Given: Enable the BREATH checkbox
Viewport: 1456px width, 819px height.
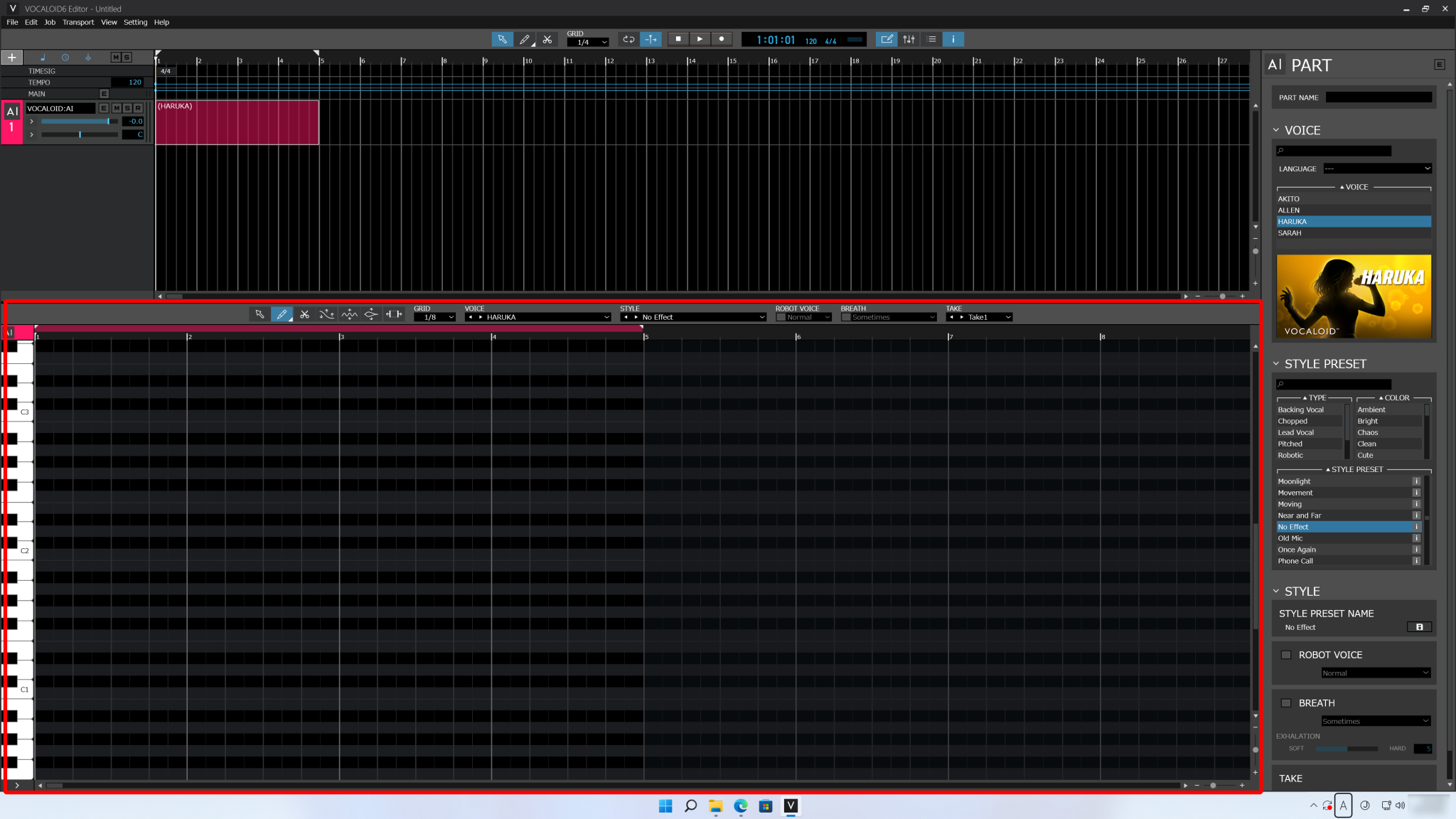Looking at the screenshot, I should click(1285, 702).
